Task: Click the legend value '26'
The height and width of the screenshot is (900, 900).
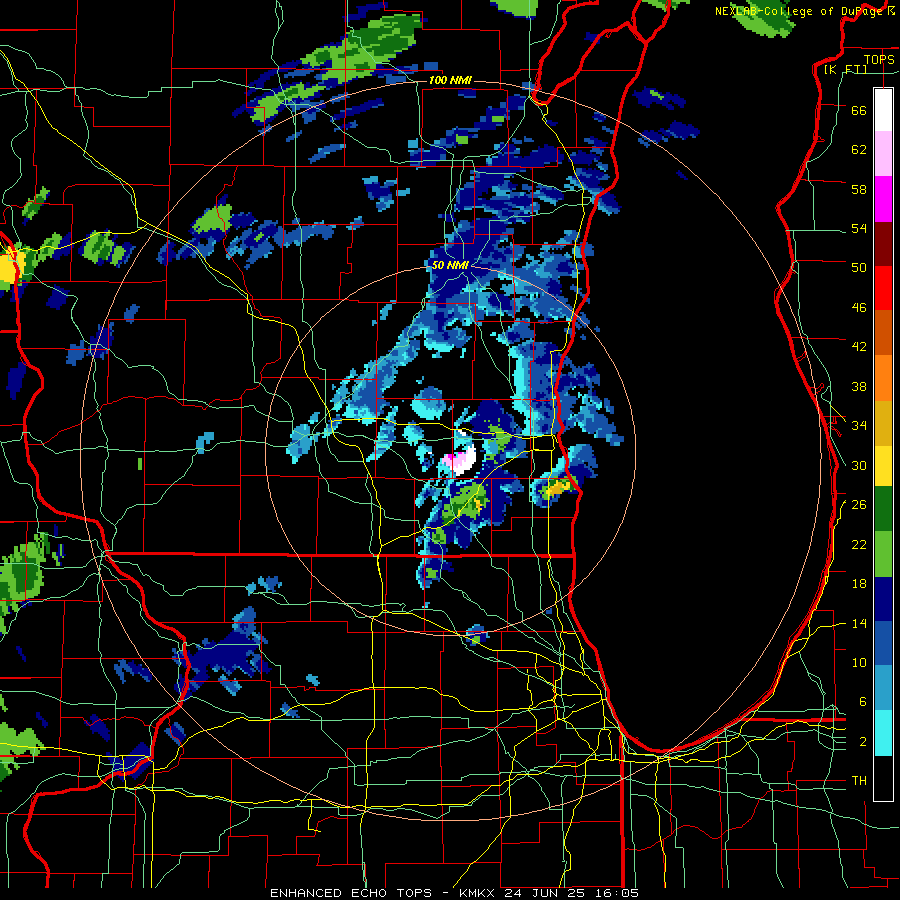Action: [x=859, y=505]
